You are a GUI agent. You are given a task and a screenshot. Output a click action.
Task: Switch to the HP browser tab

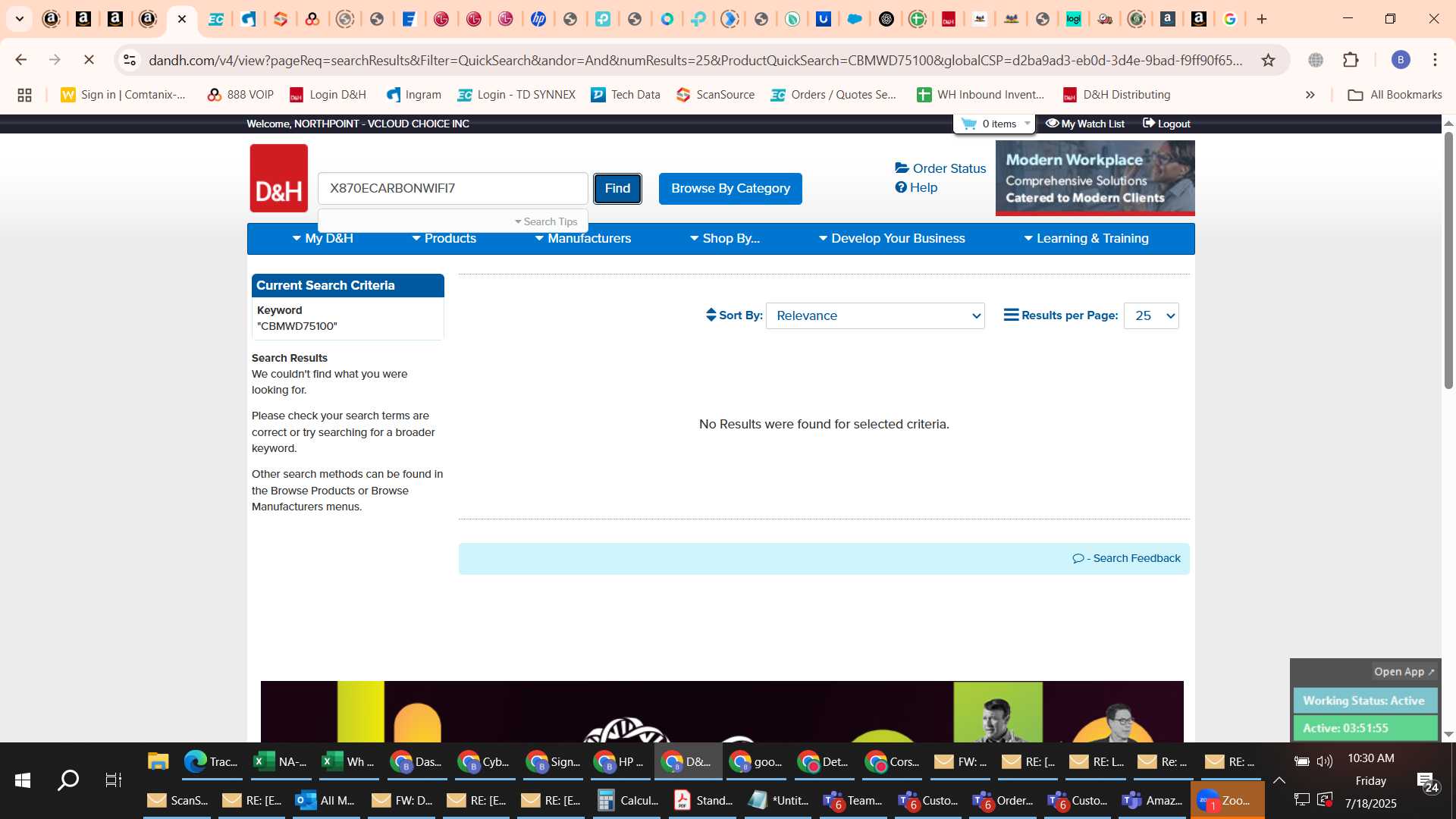pos(538,19)
